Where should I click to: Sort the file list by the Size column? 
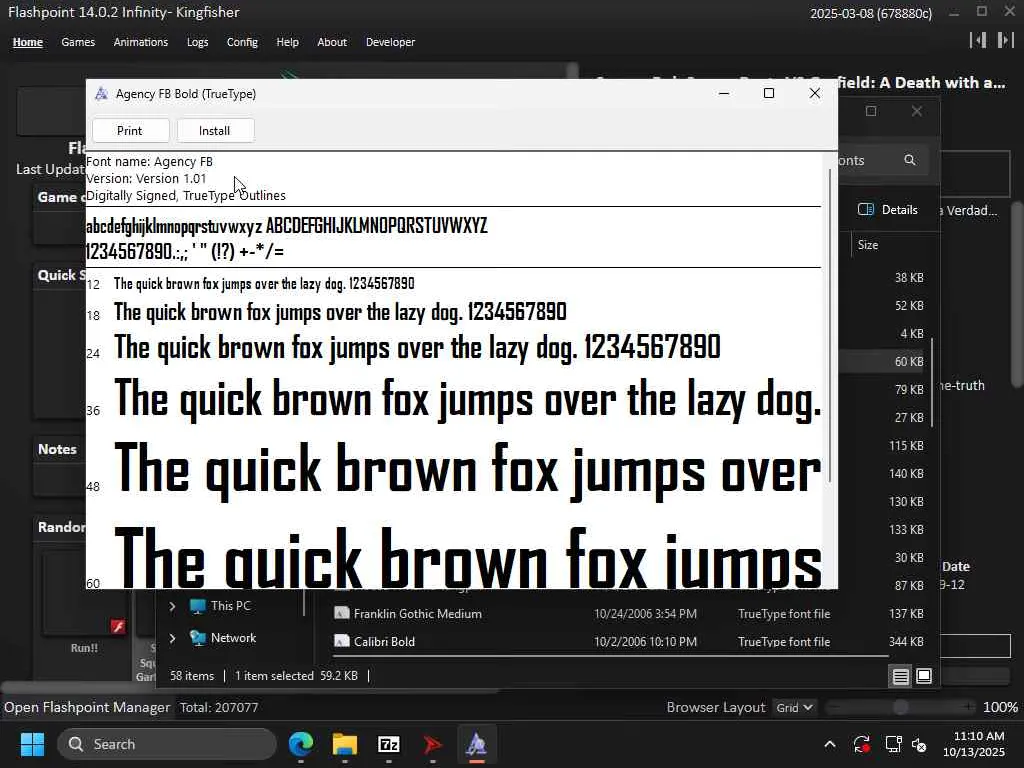(x=868, y=245)
